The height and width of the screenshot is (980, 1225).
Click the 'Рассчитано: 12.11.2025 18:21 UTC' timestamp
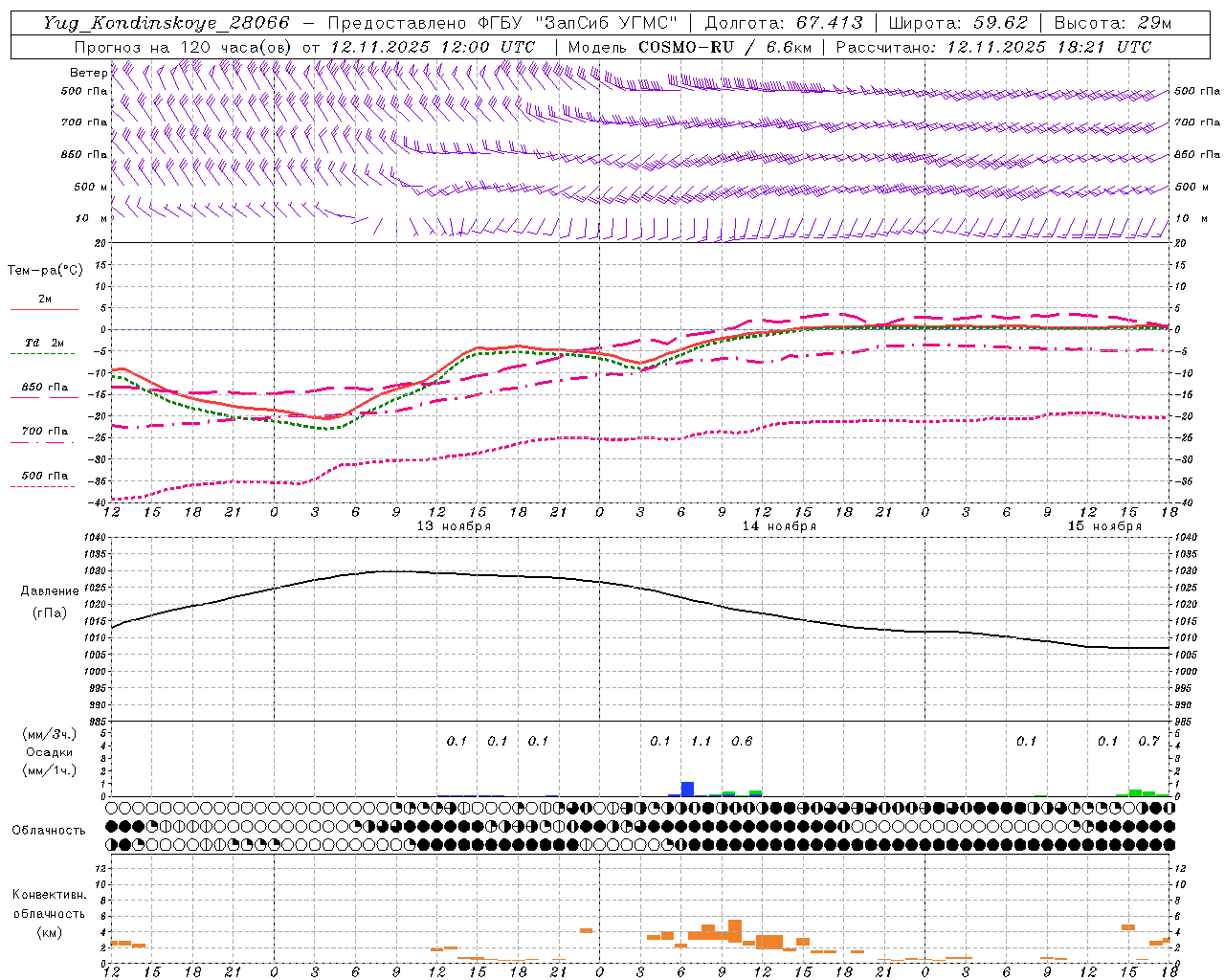pos(993,47)
